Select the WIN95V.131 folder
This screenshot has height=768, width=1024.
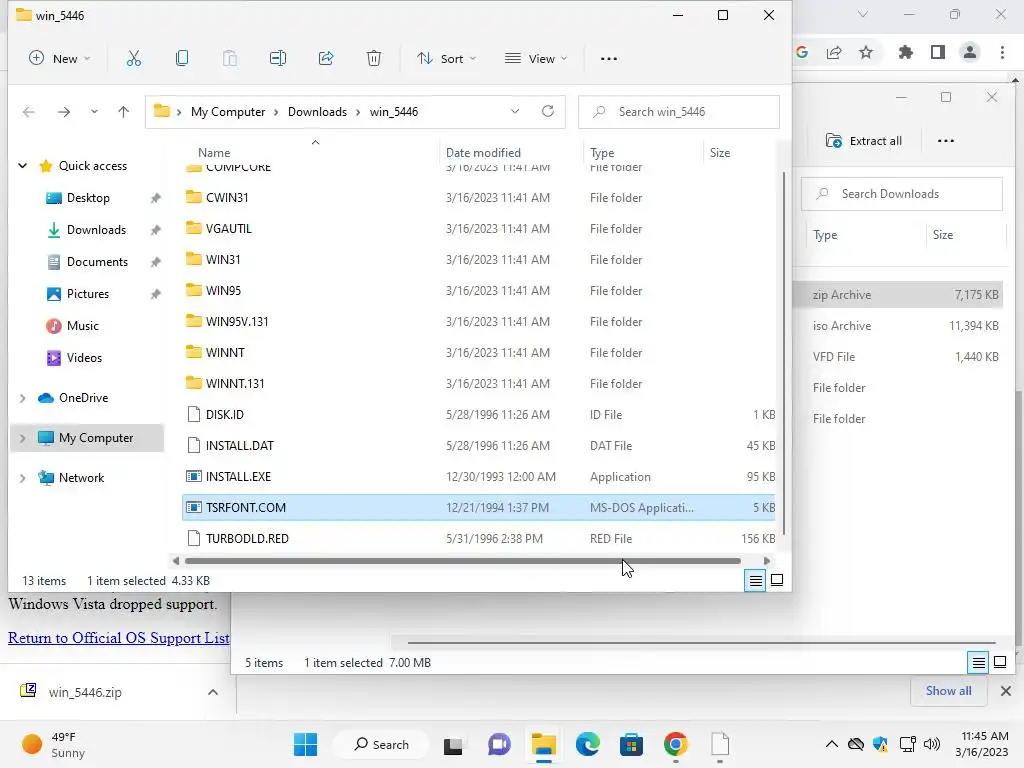tap(478, 321)
